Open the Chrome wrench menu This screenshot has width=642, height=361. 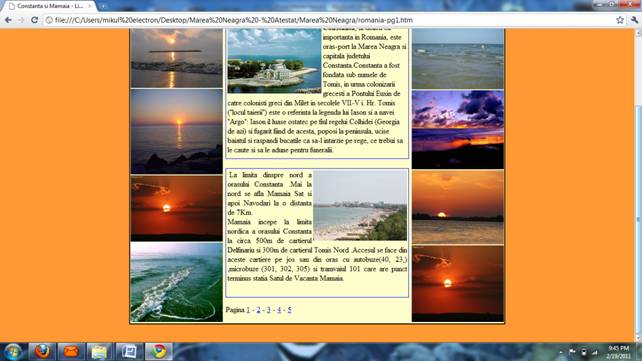coord(634,20)
